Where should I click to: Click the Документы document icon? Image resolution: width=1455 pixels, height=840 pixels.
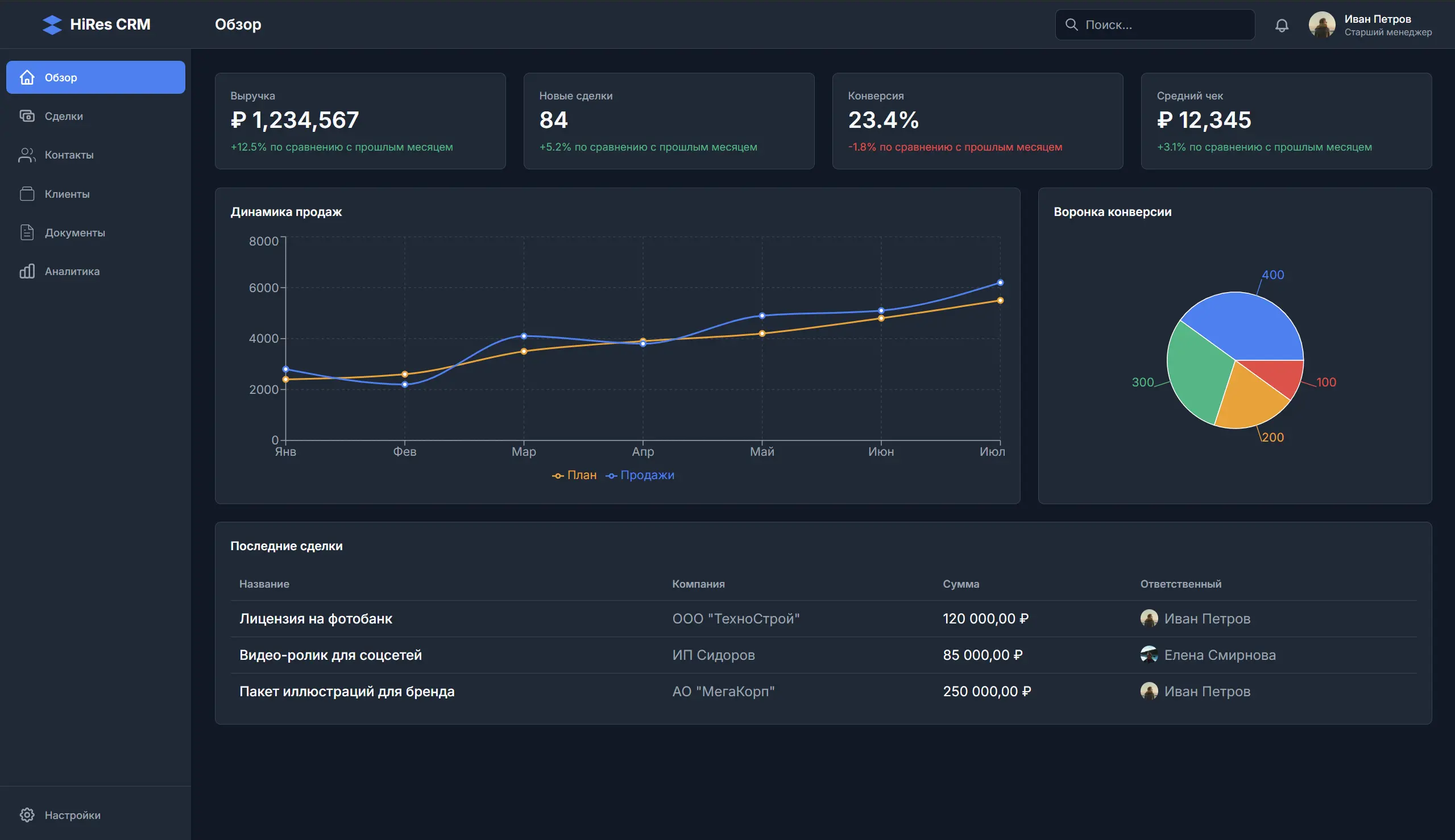pyautogui.click(x=28, y=232)
